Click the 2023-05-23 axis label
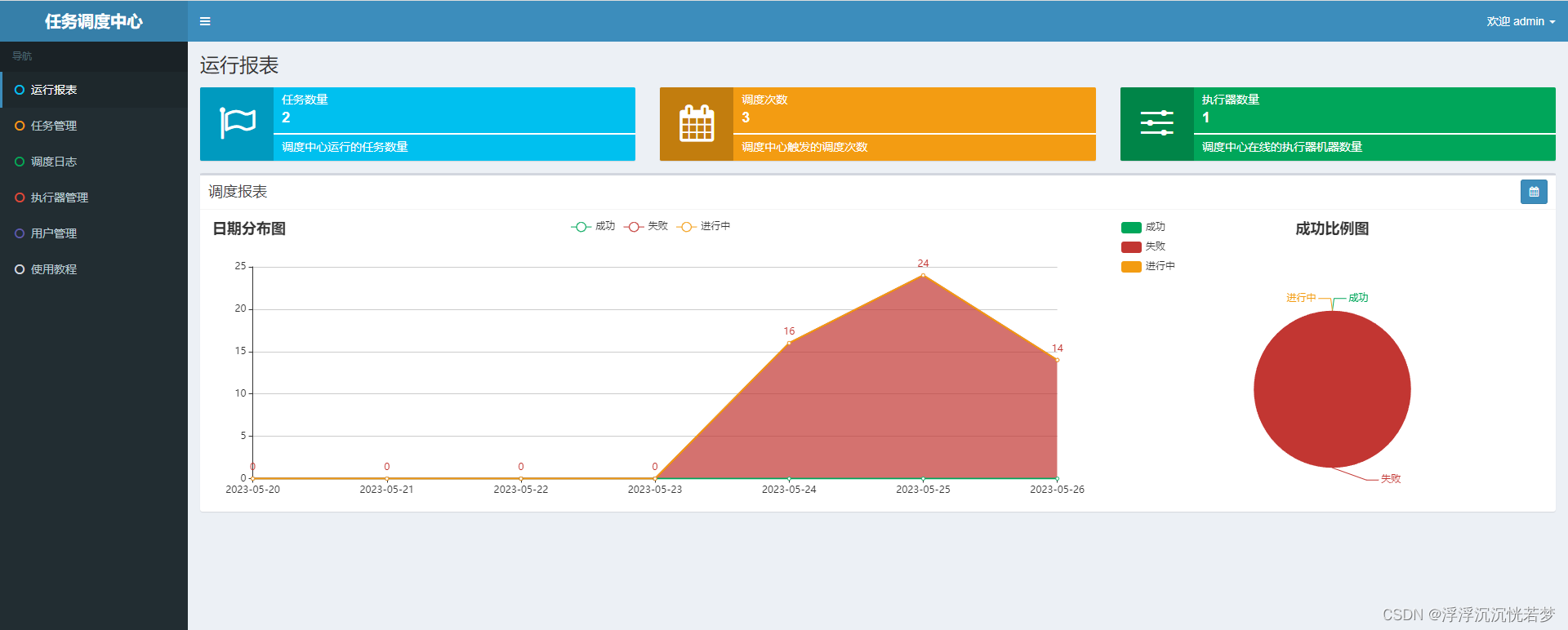Screen dimensions: 1568x630 tap(655, 490)
